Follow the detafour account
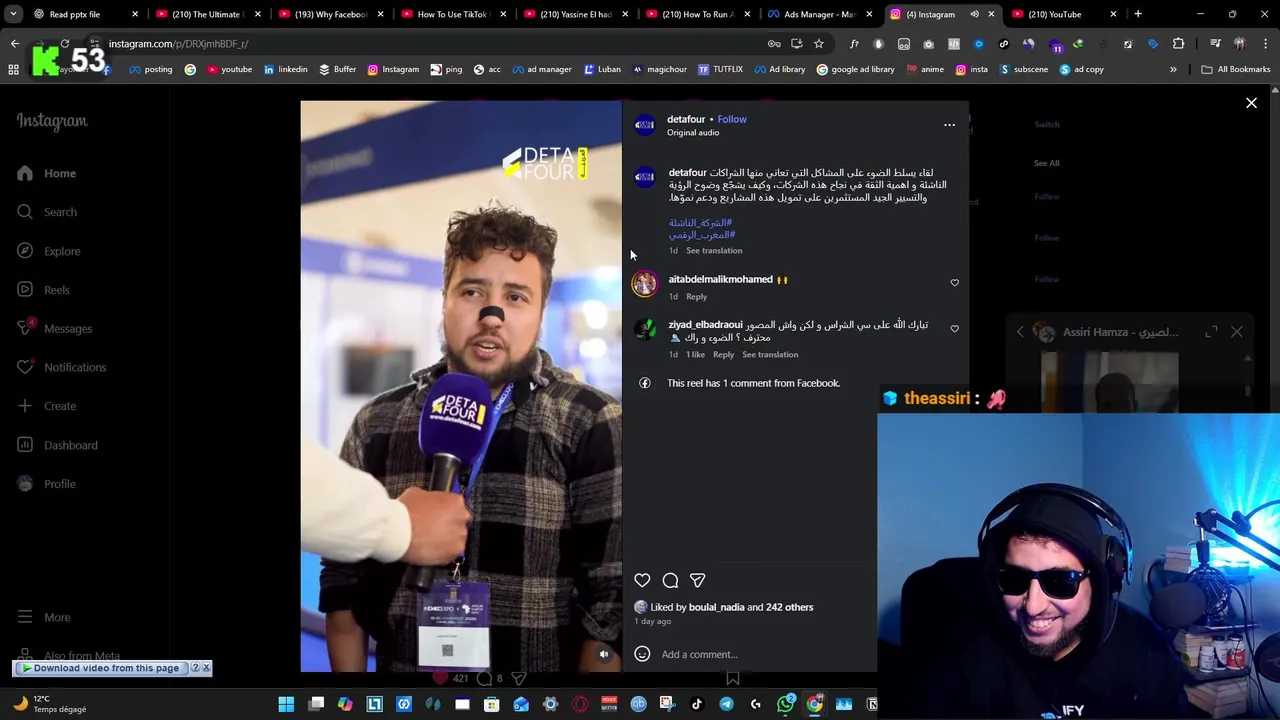The image size is (1280, 720). [732, 119]
